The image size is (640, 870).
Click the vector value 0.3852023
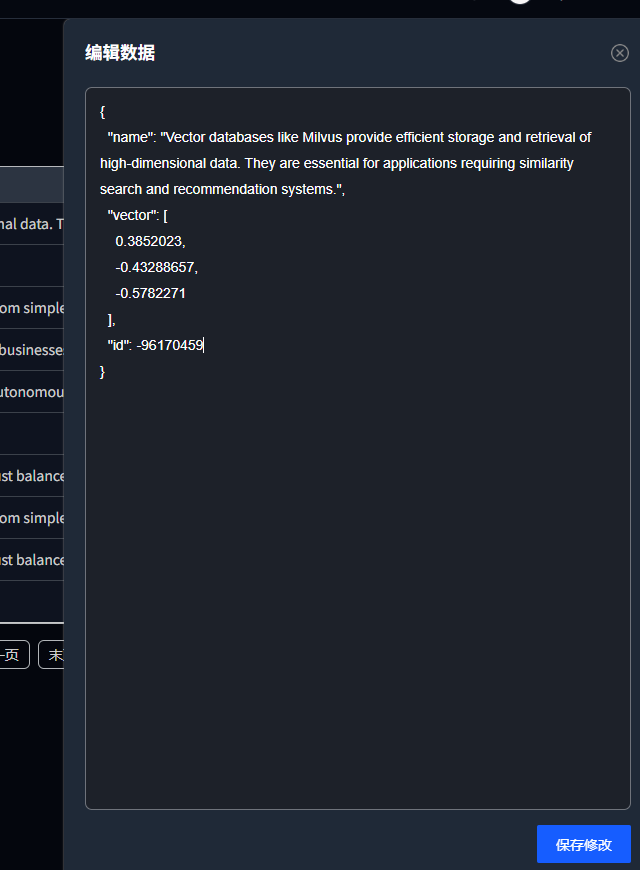[150, 241]
